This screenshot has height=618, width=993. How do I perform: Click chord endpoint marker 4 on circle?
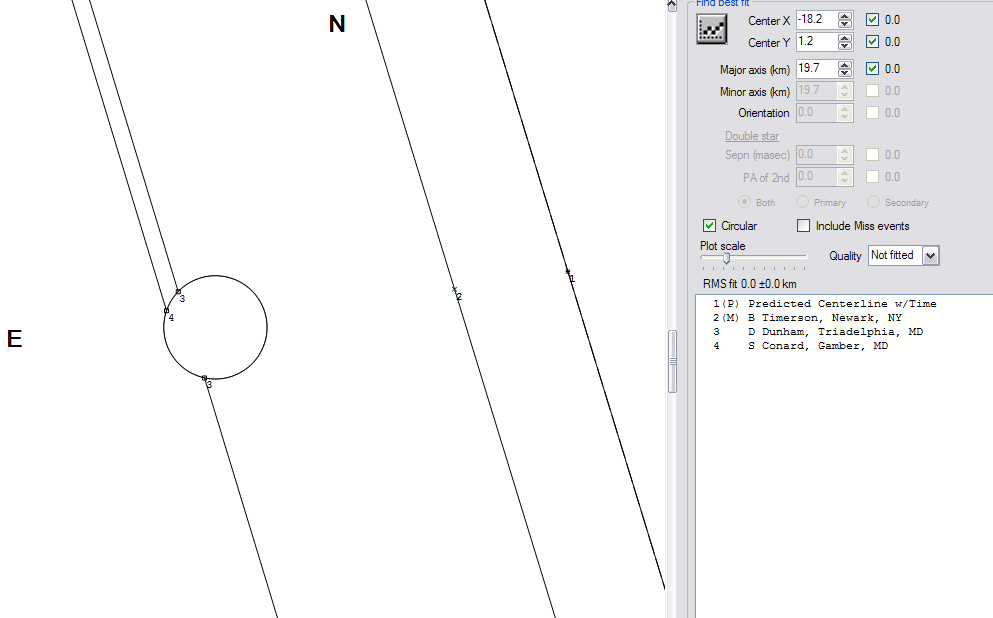[x=167, y=310]
